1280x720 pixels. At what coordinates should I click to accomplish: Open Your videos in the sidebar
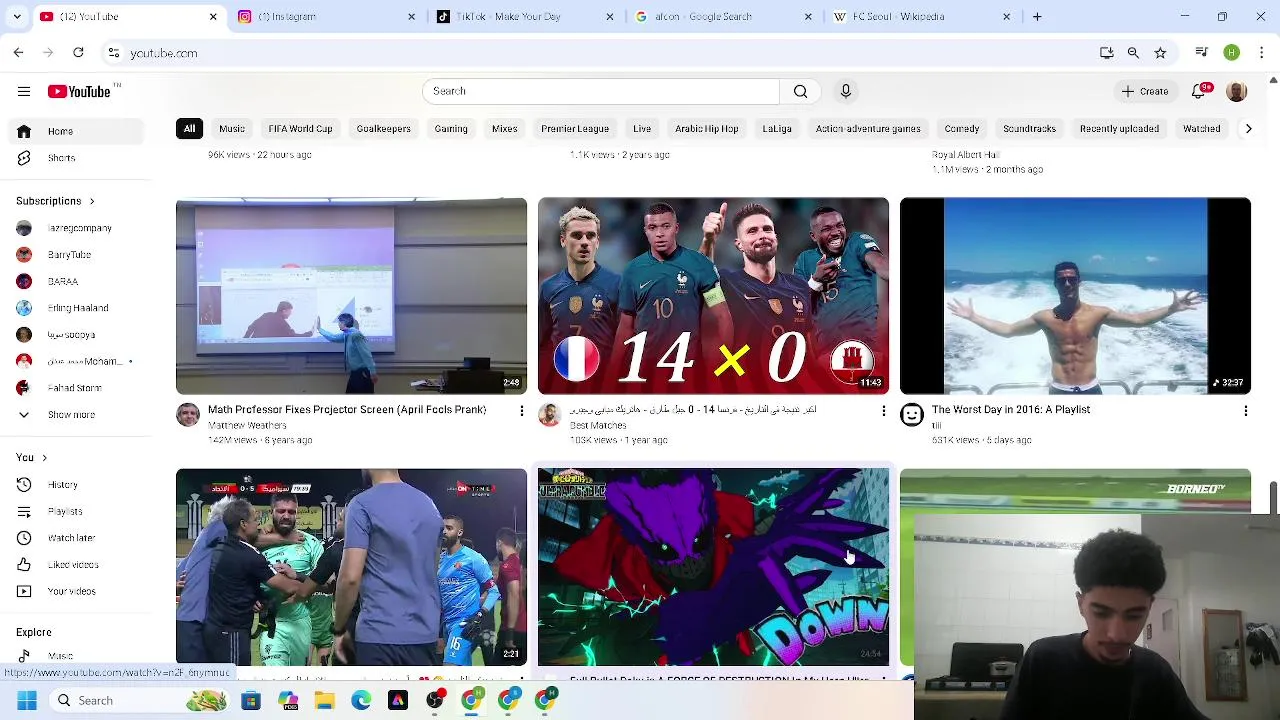(75, 591)
